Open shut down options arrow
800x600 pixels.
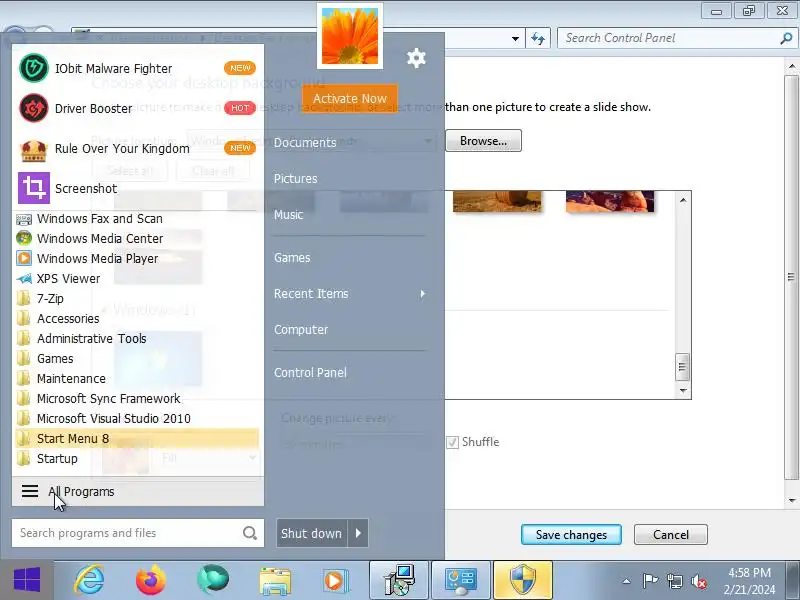click(x=358, y=533)
